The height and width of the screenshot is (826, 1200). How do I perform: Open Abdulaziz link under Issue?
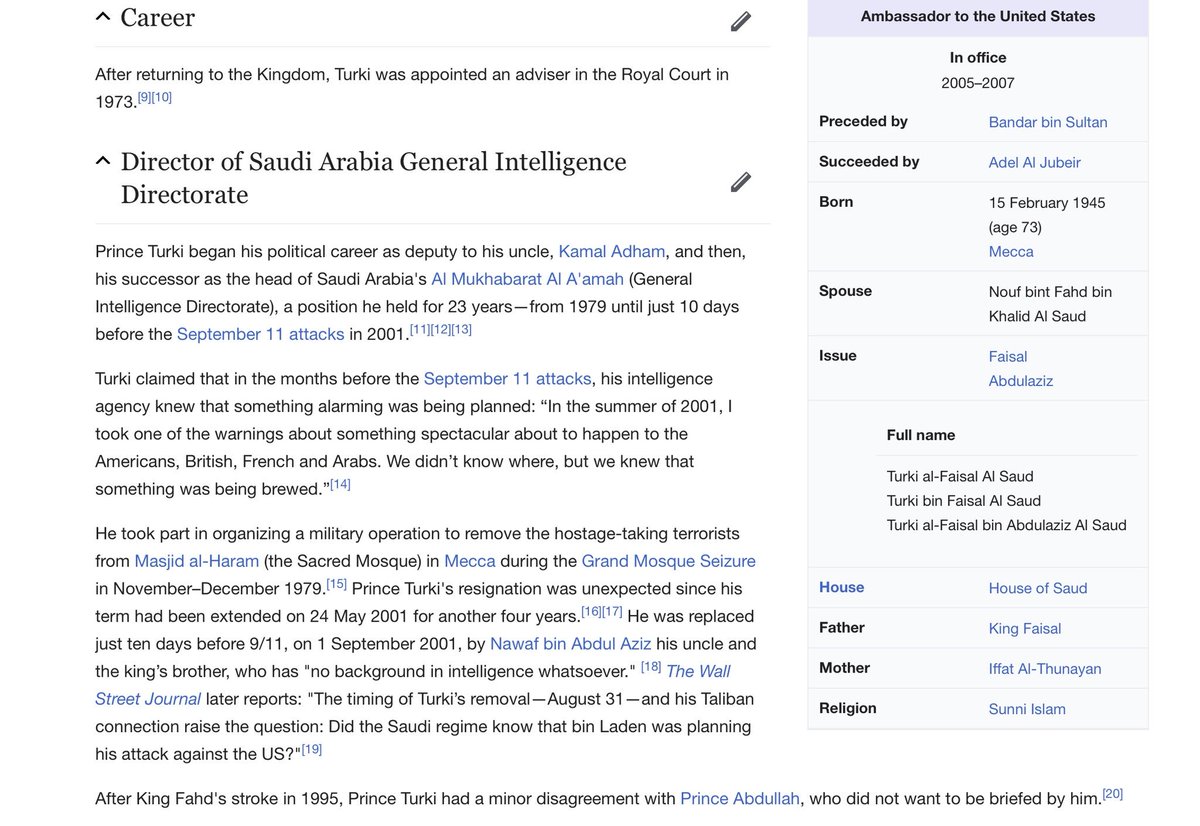[1021, 381]
